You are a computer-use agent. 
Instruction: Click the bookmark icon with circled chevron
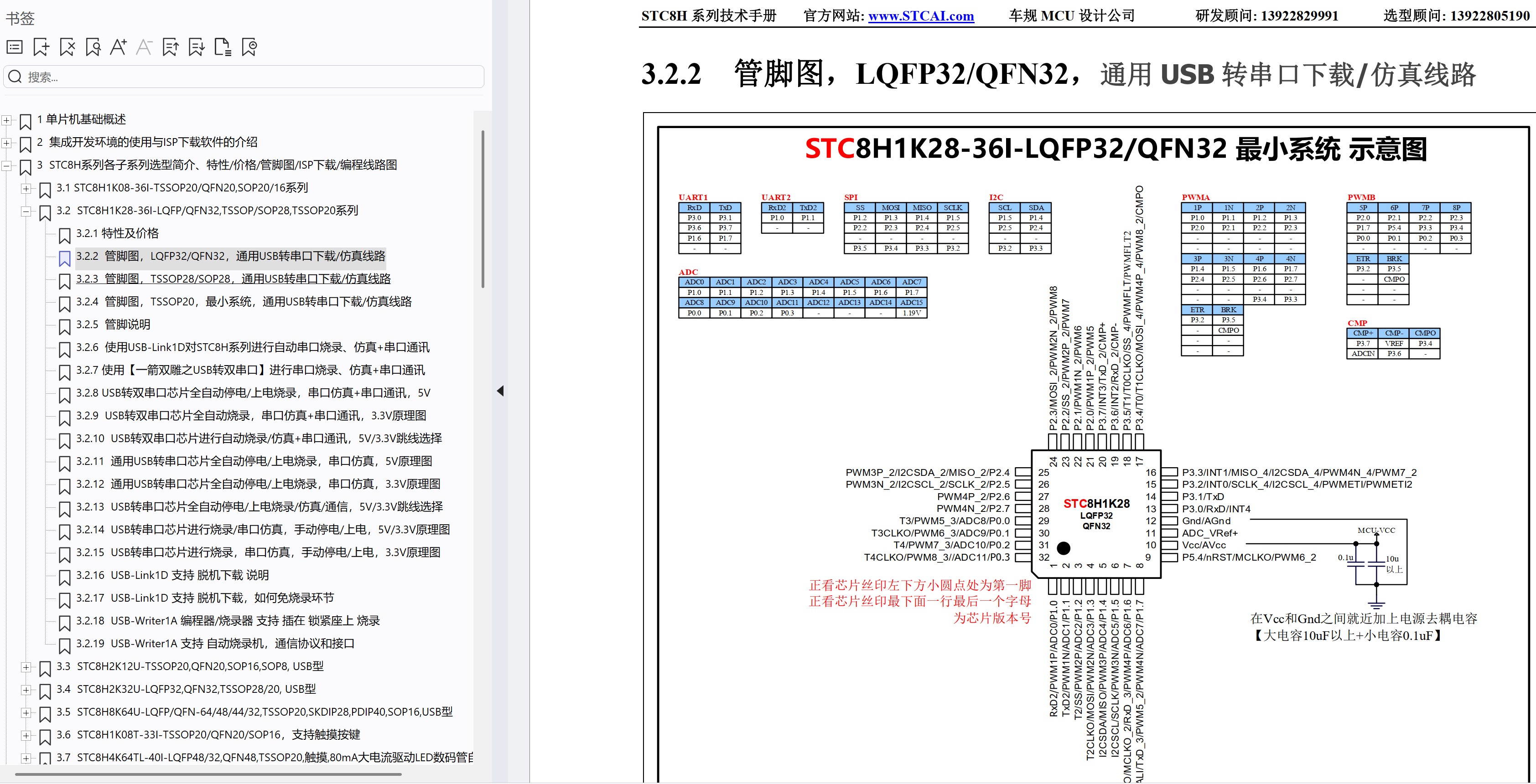pyautogui.click(x=249, y=47)
